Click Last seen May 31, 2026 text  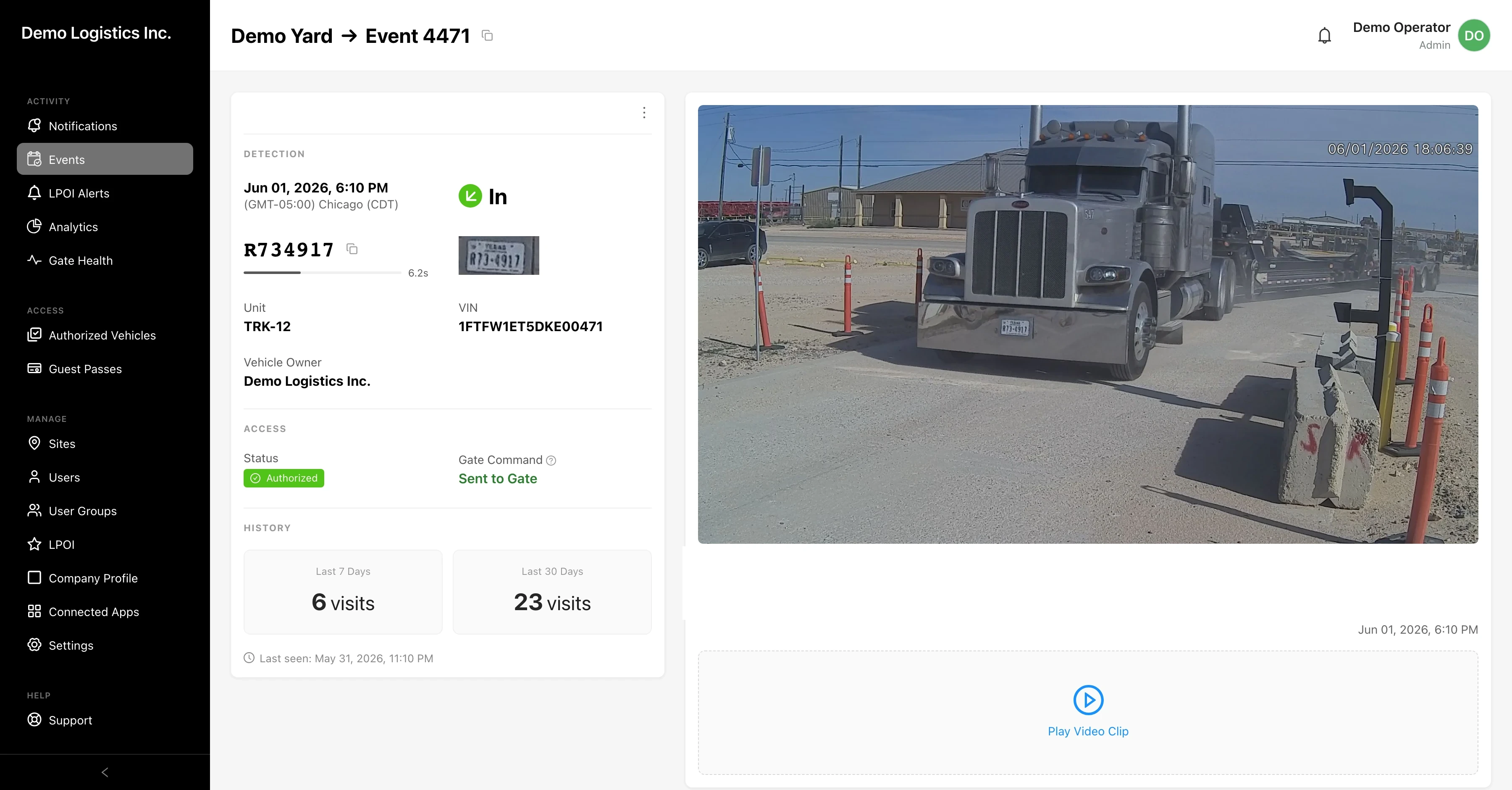click(346, 658)
